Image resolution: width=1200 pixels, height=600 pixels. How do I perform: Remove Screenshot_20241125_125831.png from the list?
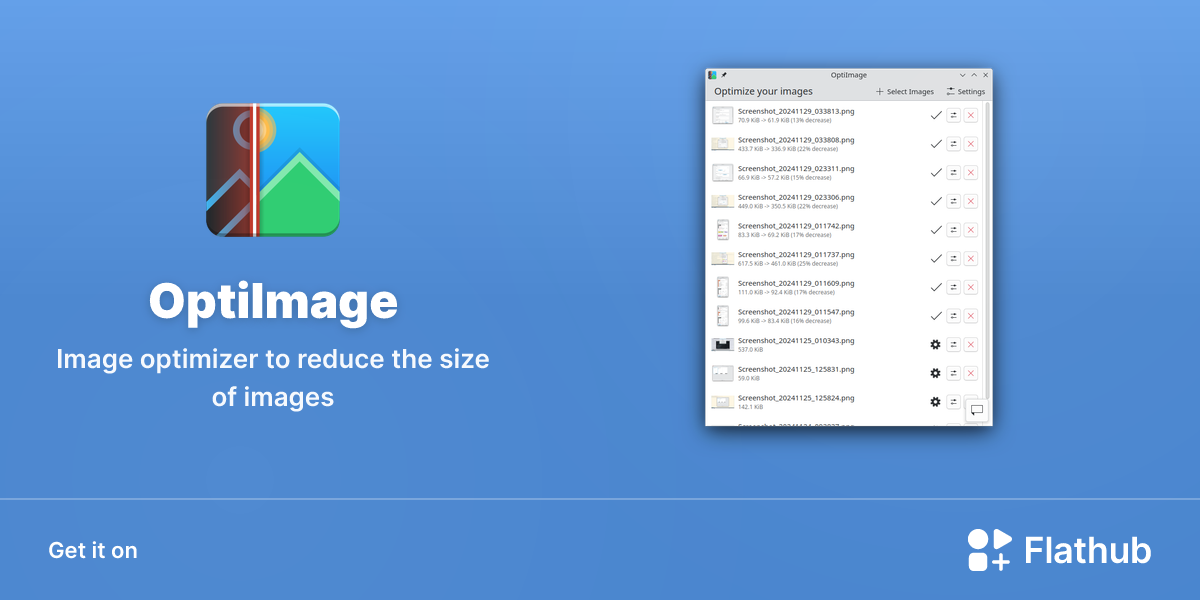tap(971, 373)
